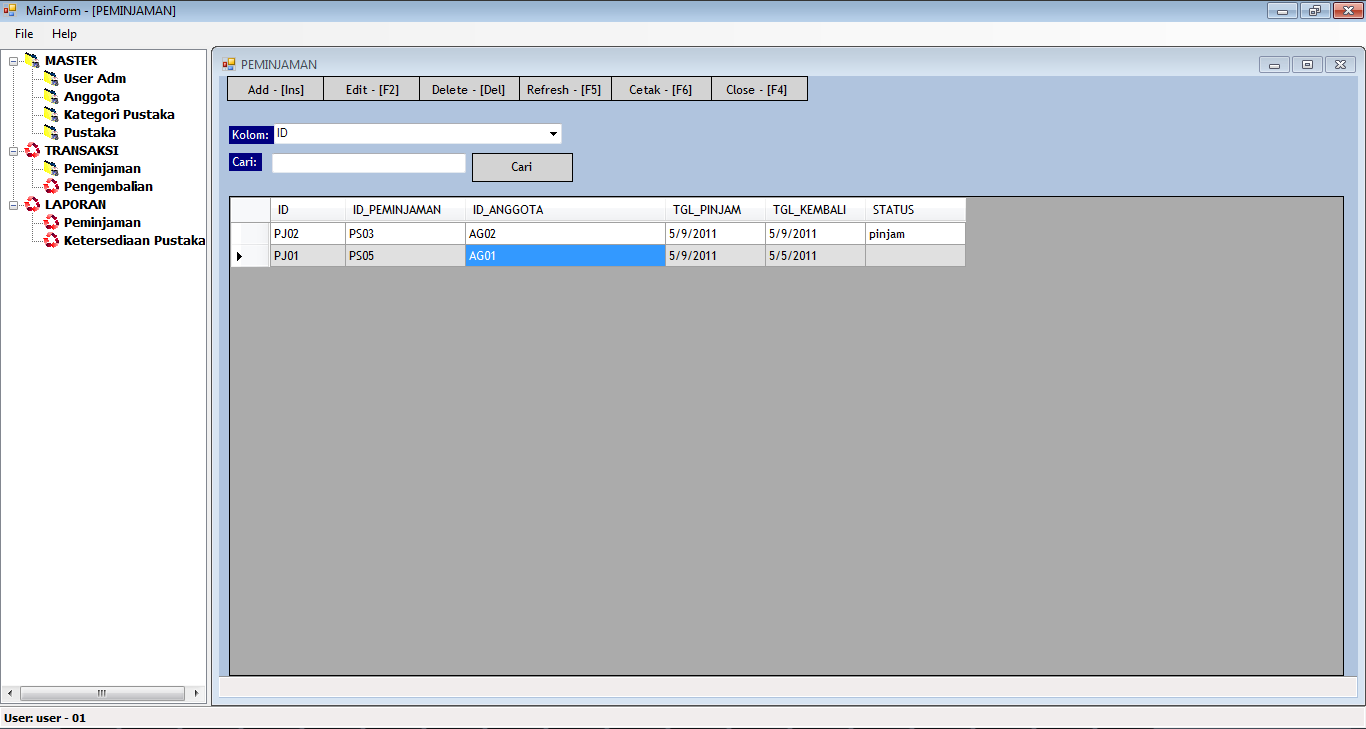The image size is (1366, 729).
Task: Select the PS03 cell
Action: (x=405, y=234)
